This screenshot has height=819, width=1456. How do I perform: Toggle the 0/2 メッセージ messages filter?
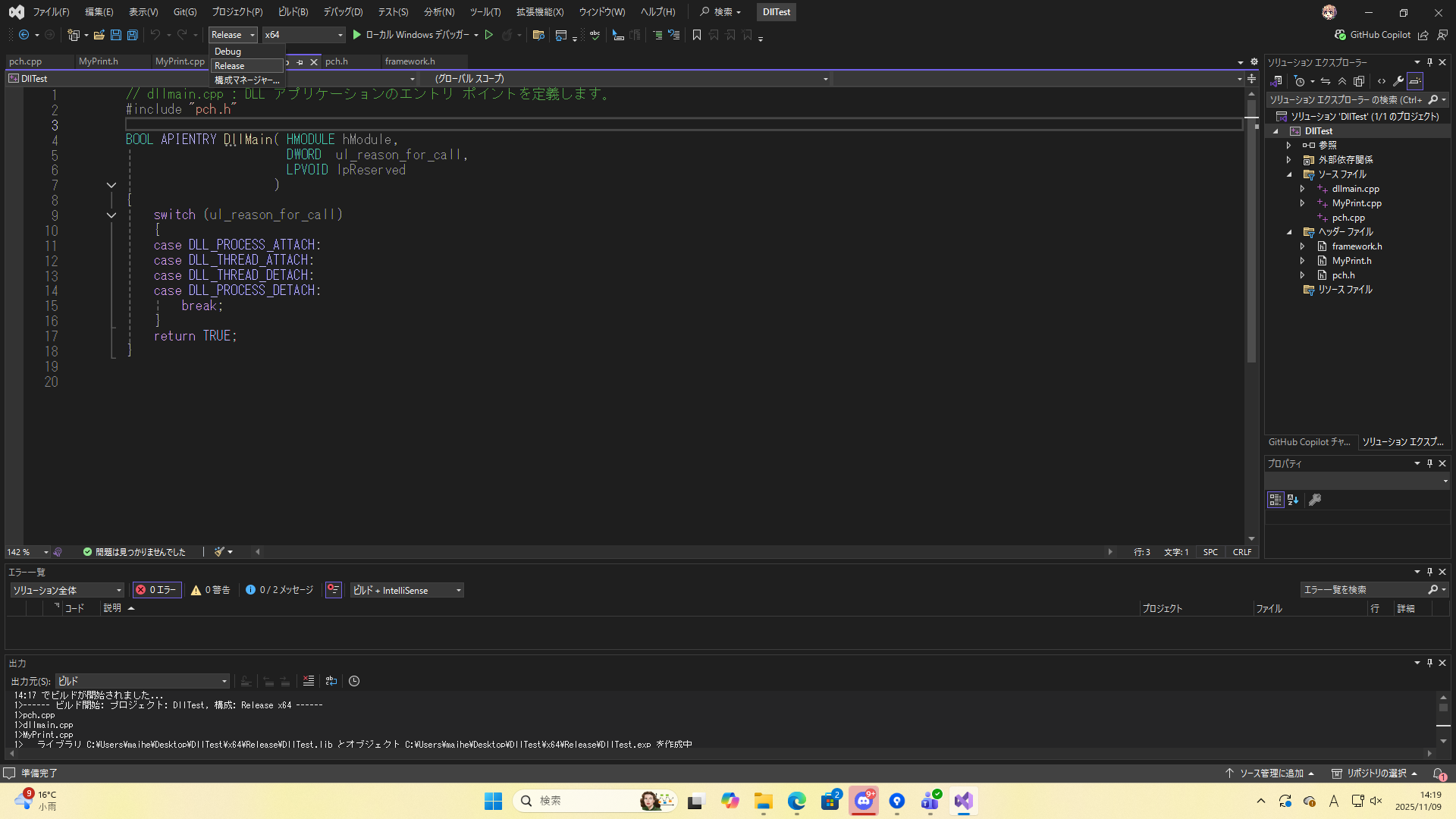point(279,590)
